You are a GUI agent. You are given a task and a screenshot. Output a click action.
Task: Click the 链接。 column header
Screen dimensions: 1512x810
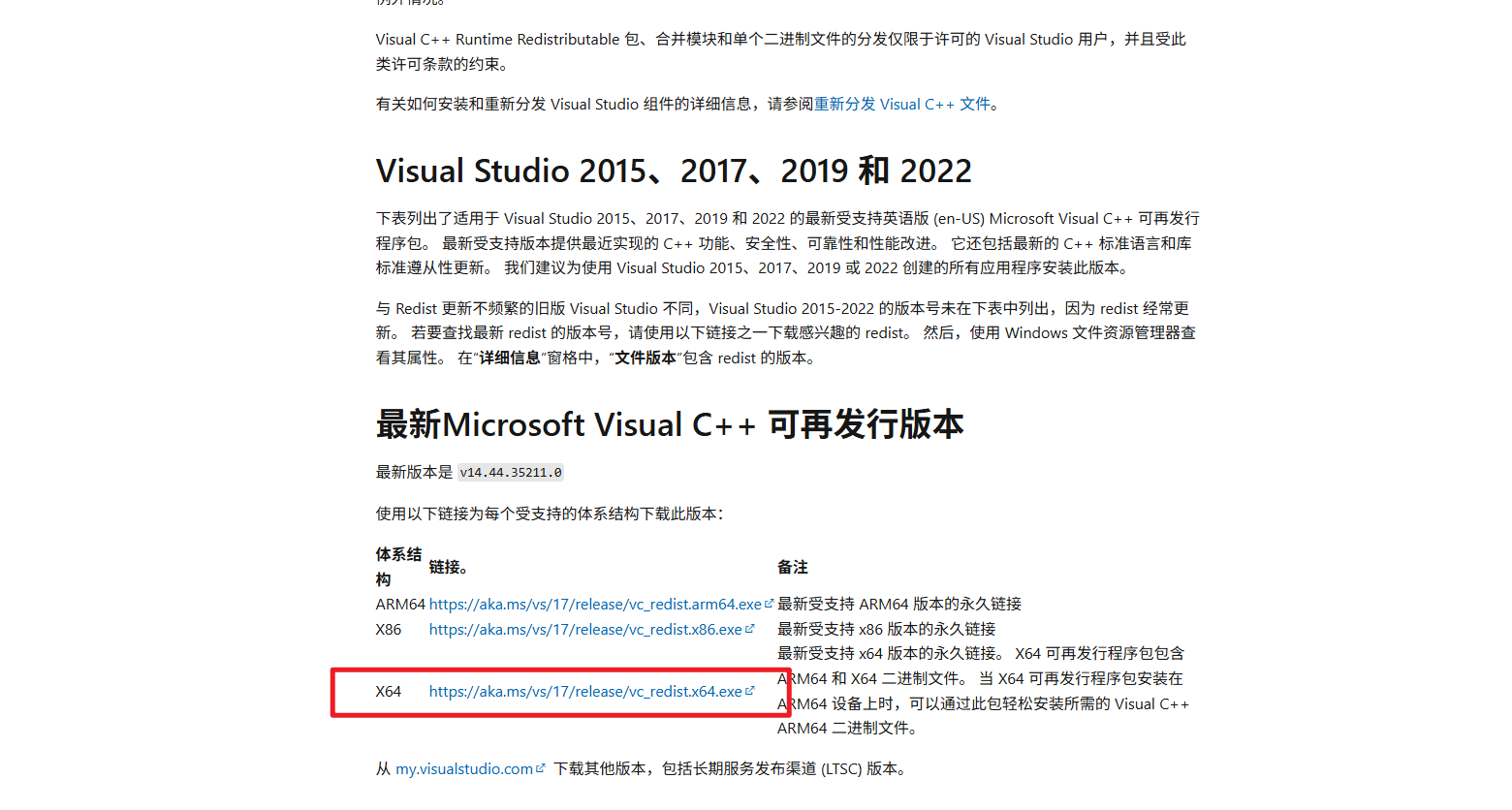(x=449, y=567)
